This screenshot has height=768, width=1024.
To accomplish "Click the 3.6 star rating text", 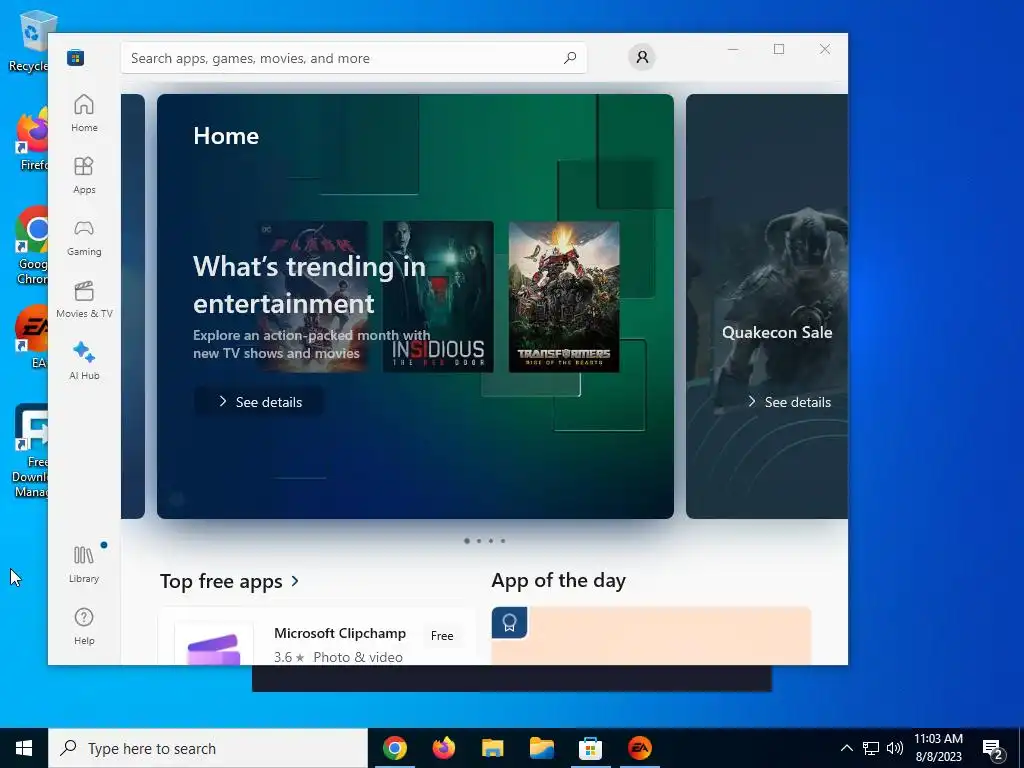I will click(x=289, y=657).
